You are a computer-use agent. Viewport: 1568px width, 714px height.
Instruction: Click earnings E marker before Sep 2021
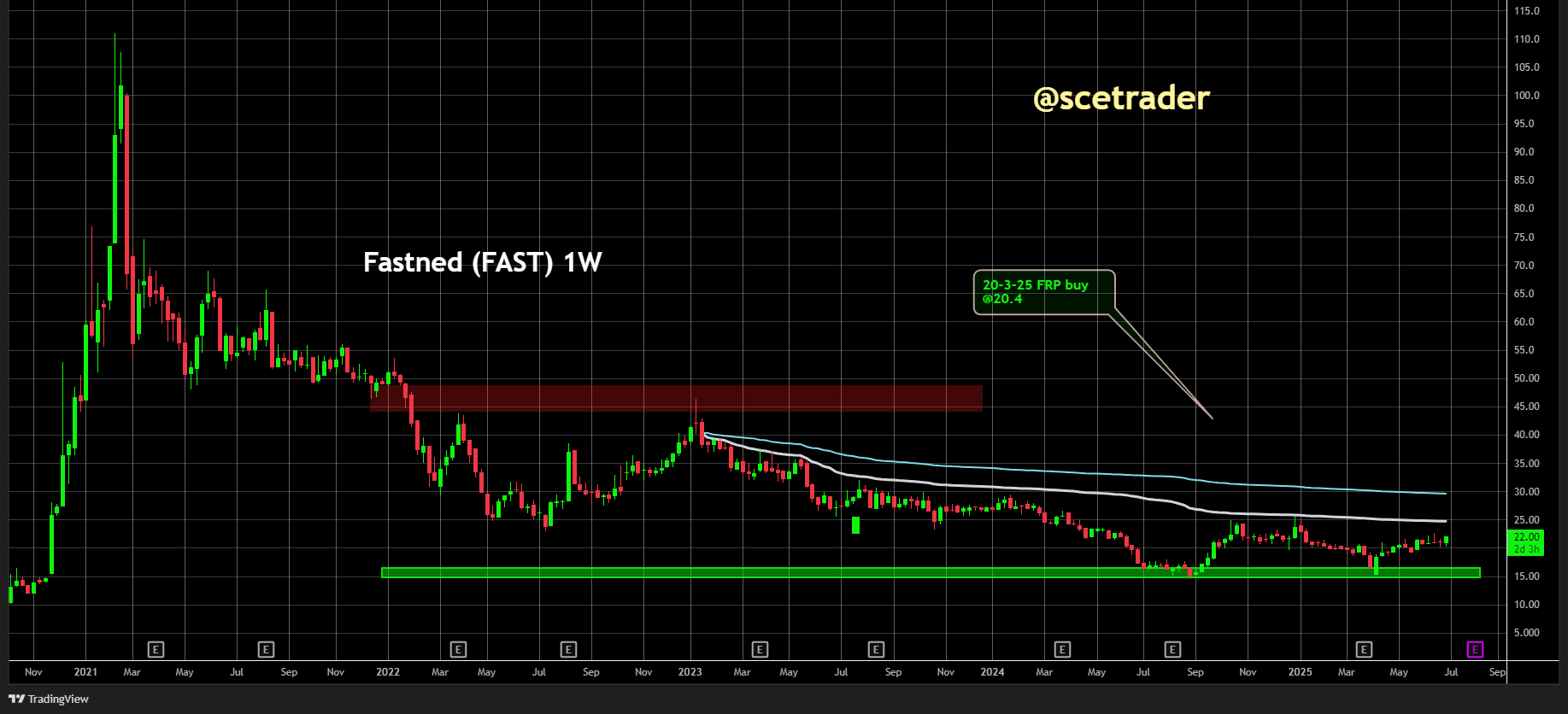pos(266,650)
